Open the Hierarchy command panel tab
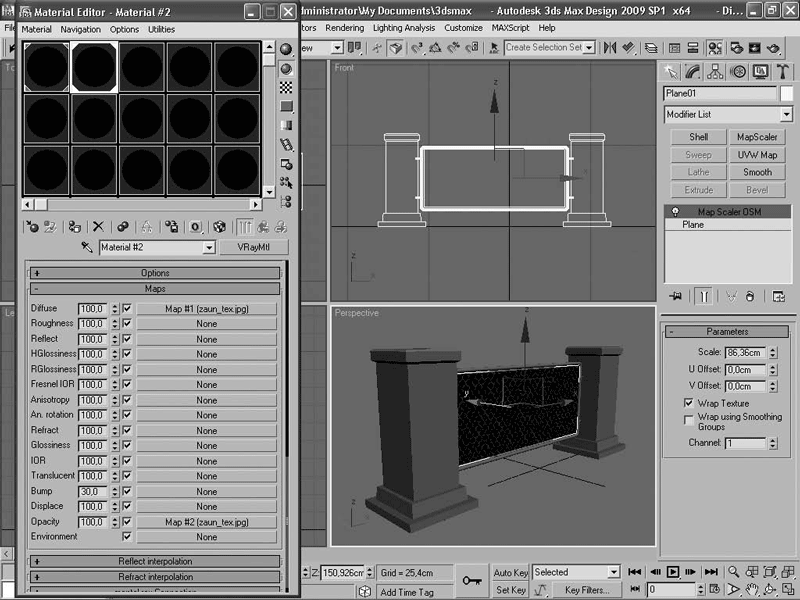The height and width of the screenshot is (600, 800). click(716, 71)
